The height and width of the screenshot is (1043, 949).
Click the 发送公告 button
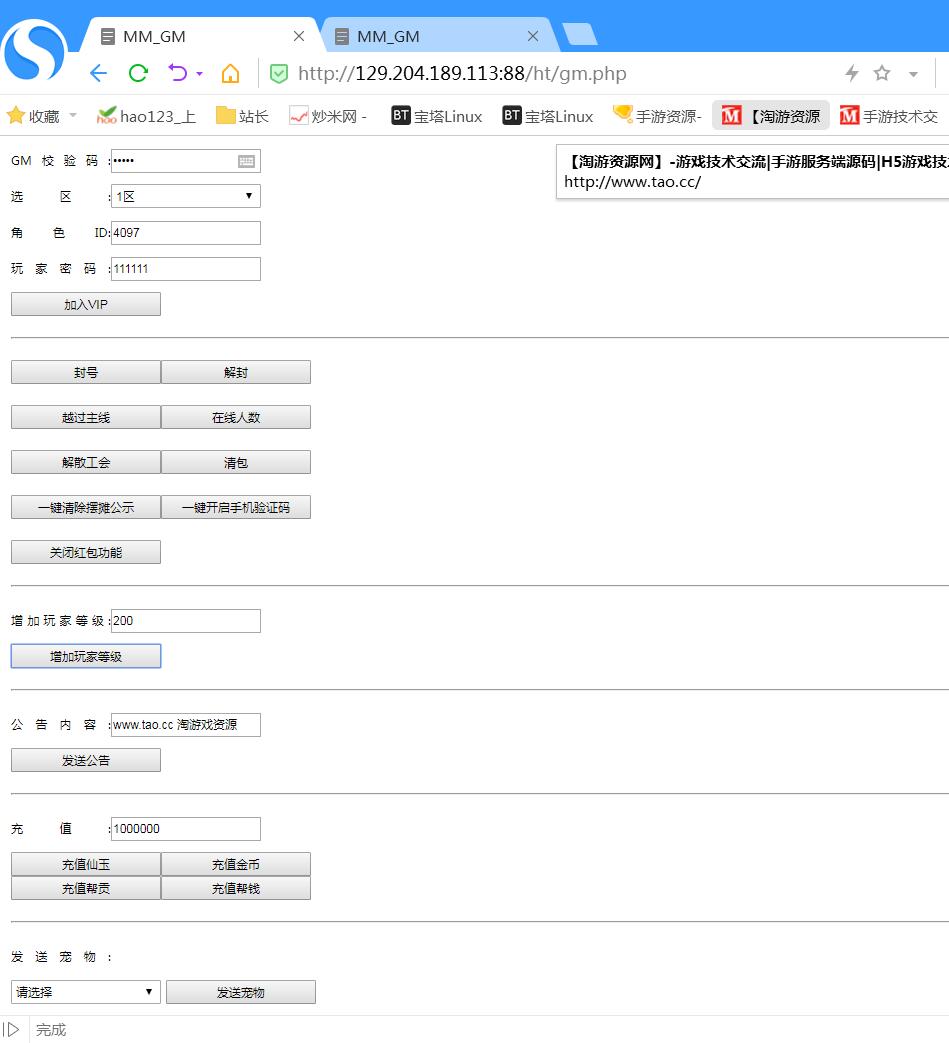[x=86, y=760]
